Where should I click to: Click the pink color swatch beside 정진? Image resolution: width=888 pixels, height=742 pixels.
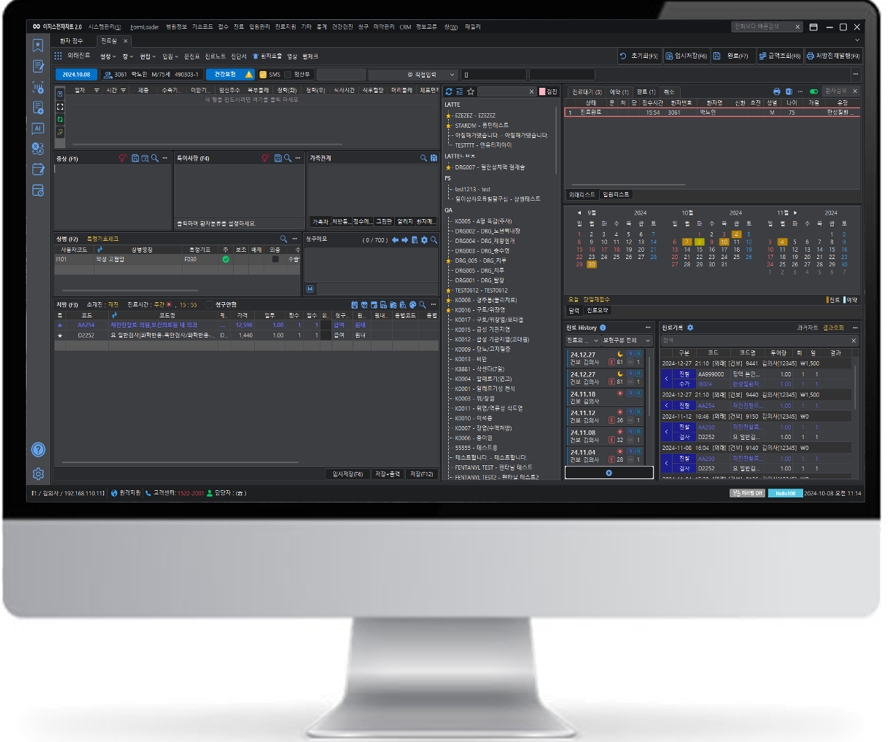pyautogui.click(x=541, y=91)
